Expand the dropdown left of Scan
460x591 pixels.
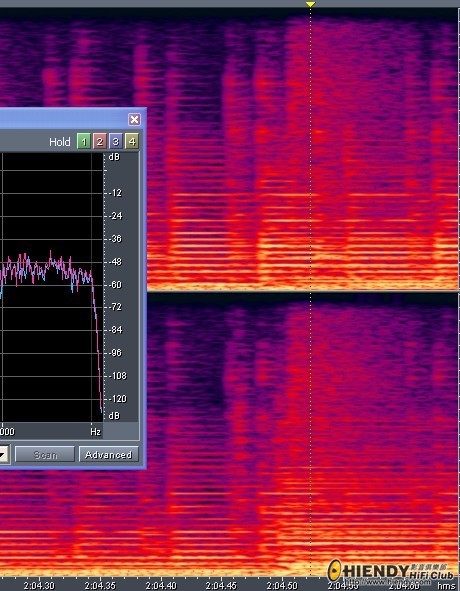[4, 455]
